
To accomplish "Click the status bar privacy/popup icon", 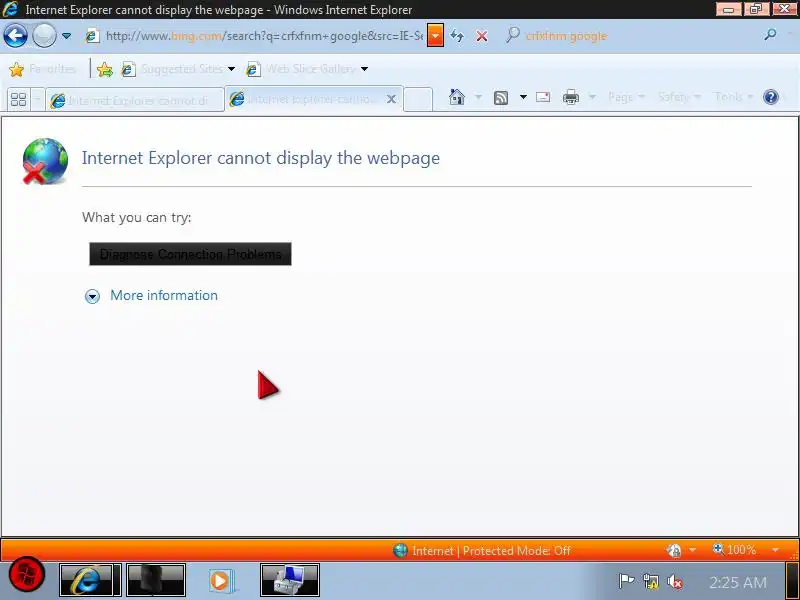I will [674, 550].
